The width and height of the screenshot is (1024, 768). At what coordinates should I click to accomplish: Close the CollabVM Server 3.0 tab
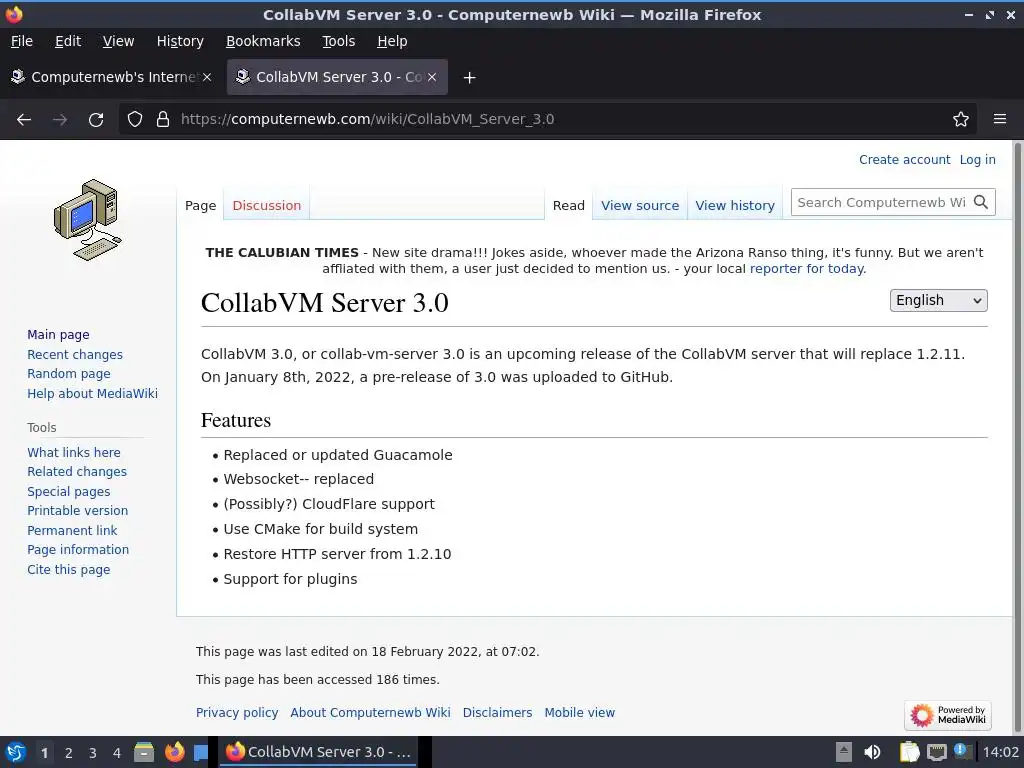point(432,77)
